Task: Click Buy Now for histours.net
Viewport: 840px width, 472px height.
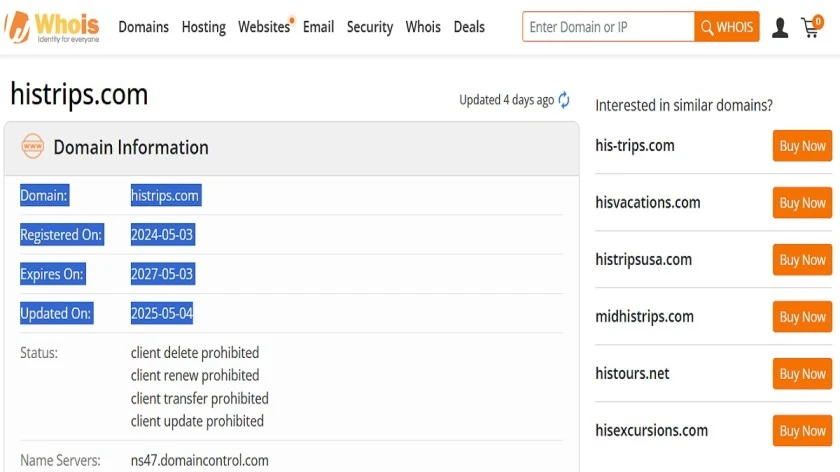Action: click(x=802, y=373)
